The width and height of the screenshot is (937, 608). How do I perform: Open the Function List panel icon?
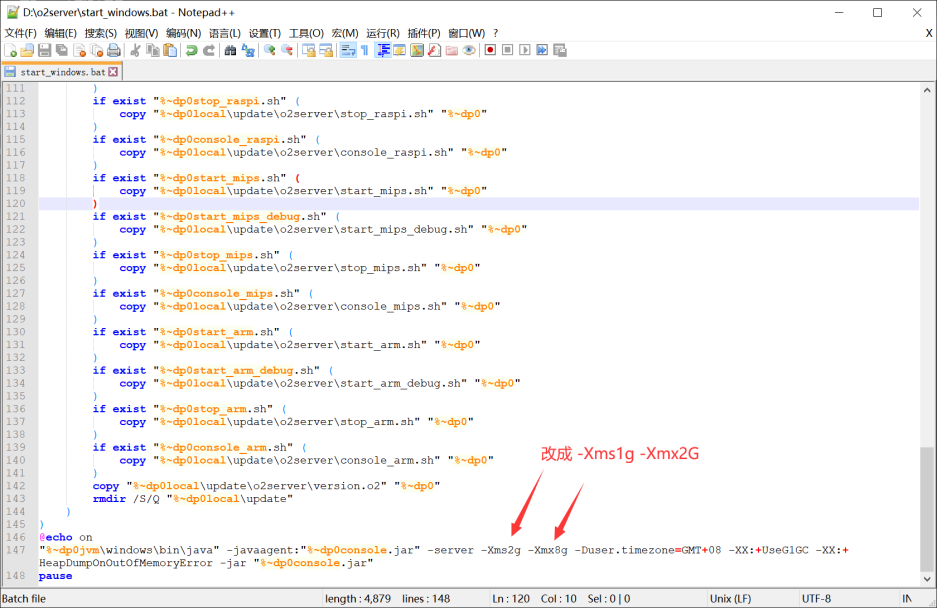(x=434, y=50)
